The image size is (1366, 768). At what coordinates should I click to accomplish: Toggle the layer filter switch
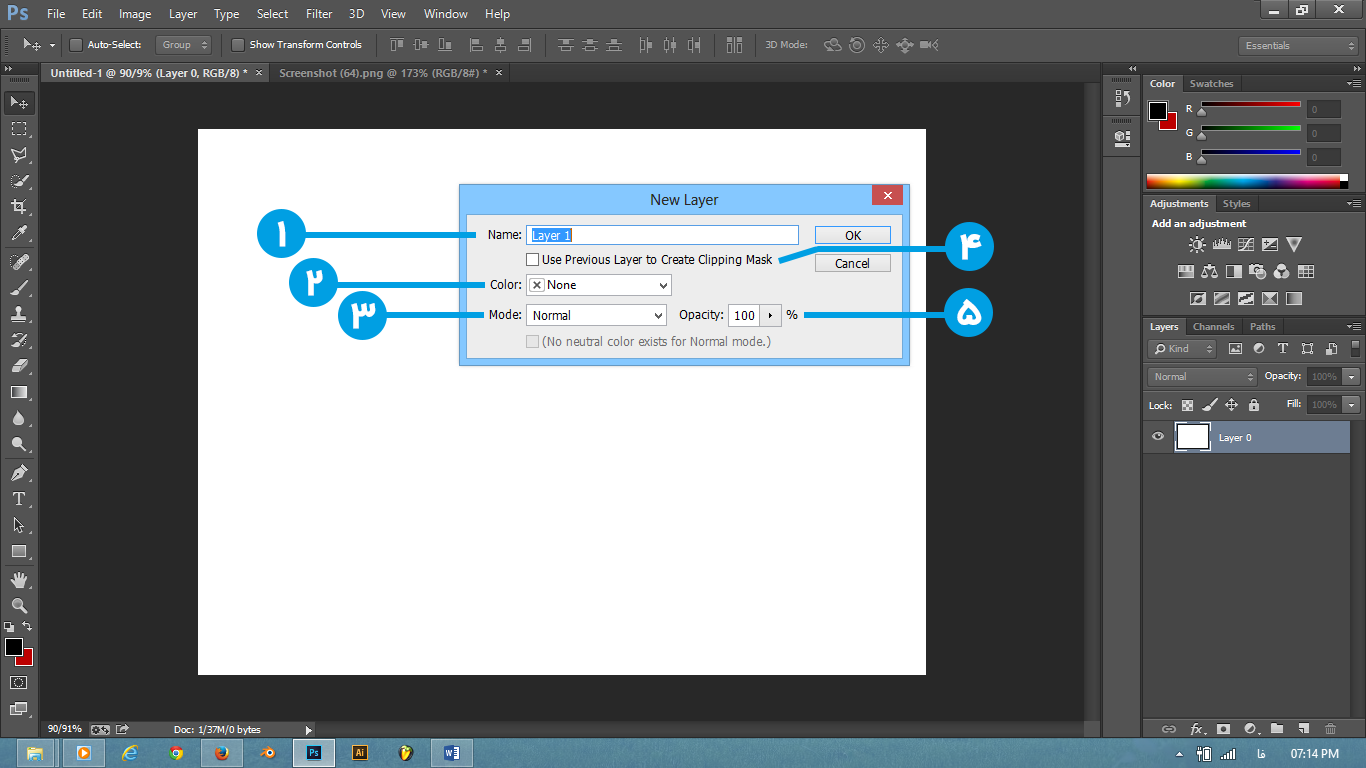coord(1353,348)
